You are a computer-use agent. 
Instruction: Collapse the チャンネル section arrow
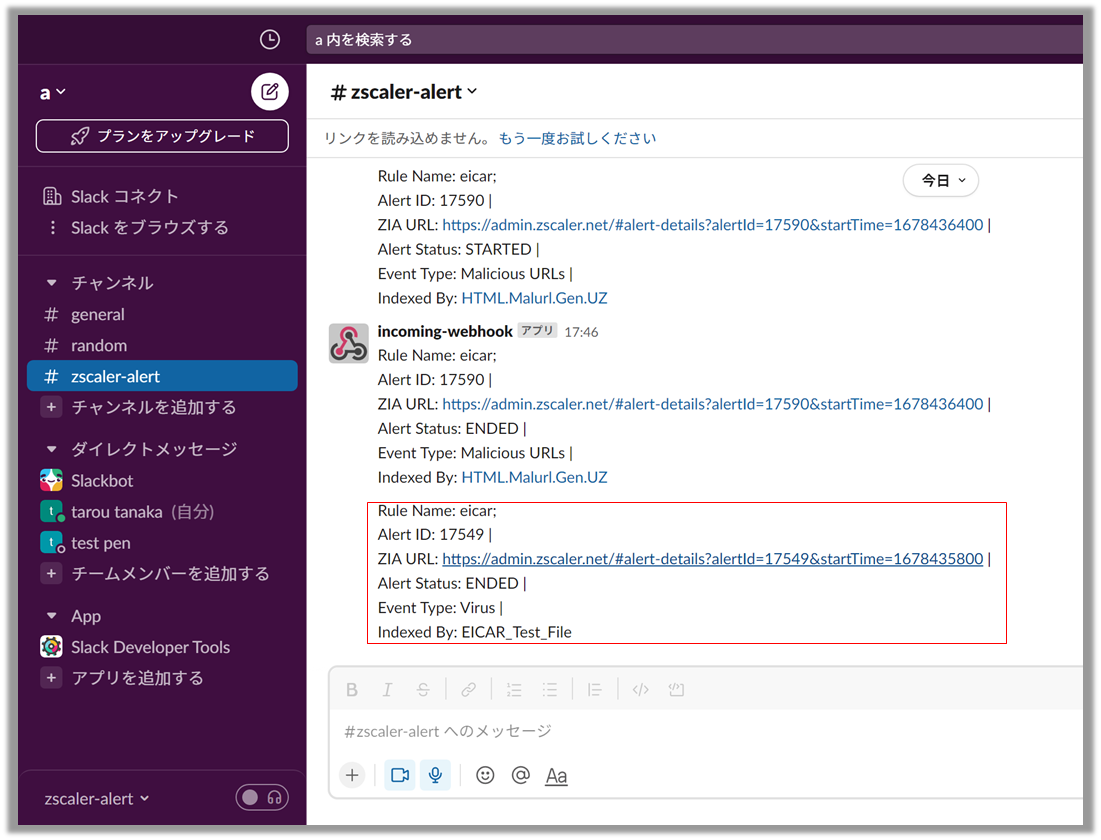tap(51, 283)
